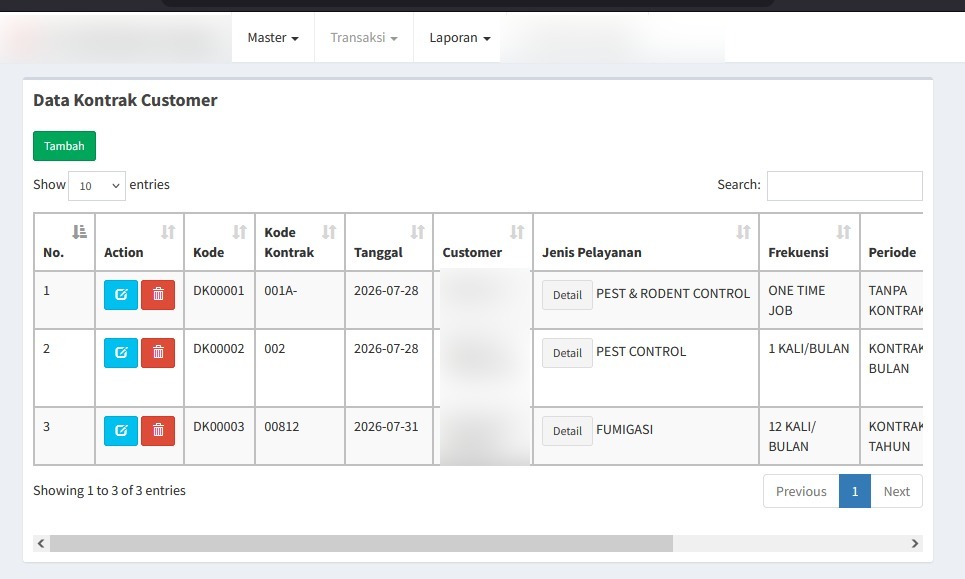Sort table by No. column icon

[79, 232]
